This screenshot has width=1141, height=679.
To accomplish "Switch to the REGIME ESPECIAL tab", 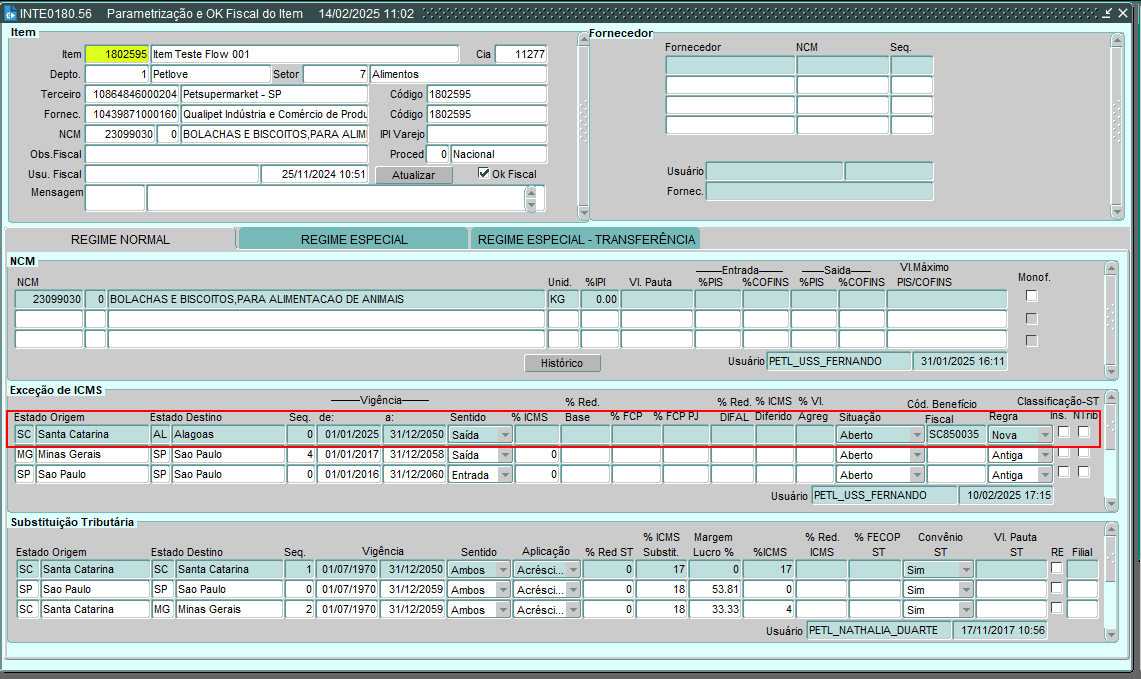I will click(x=354, y=239).
